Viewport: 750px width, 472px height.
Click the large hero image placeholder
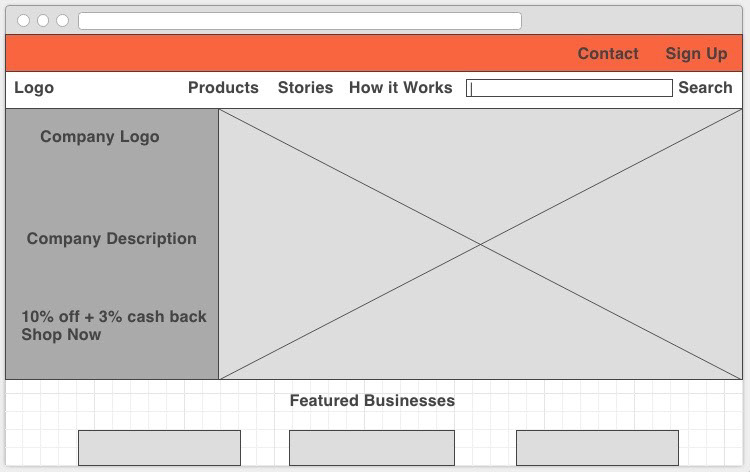(480, 244)
